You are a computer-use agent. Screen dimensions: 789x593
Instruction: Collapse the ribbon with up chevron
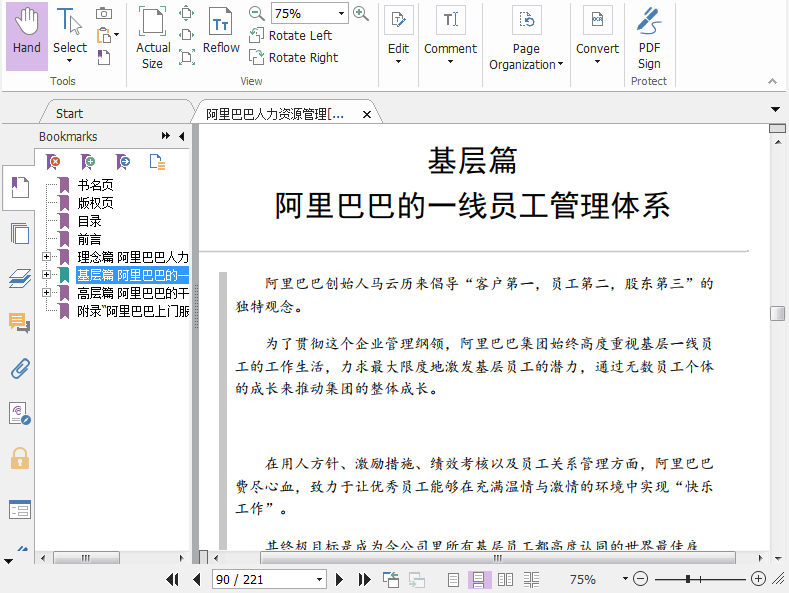[x=772, y=81]
